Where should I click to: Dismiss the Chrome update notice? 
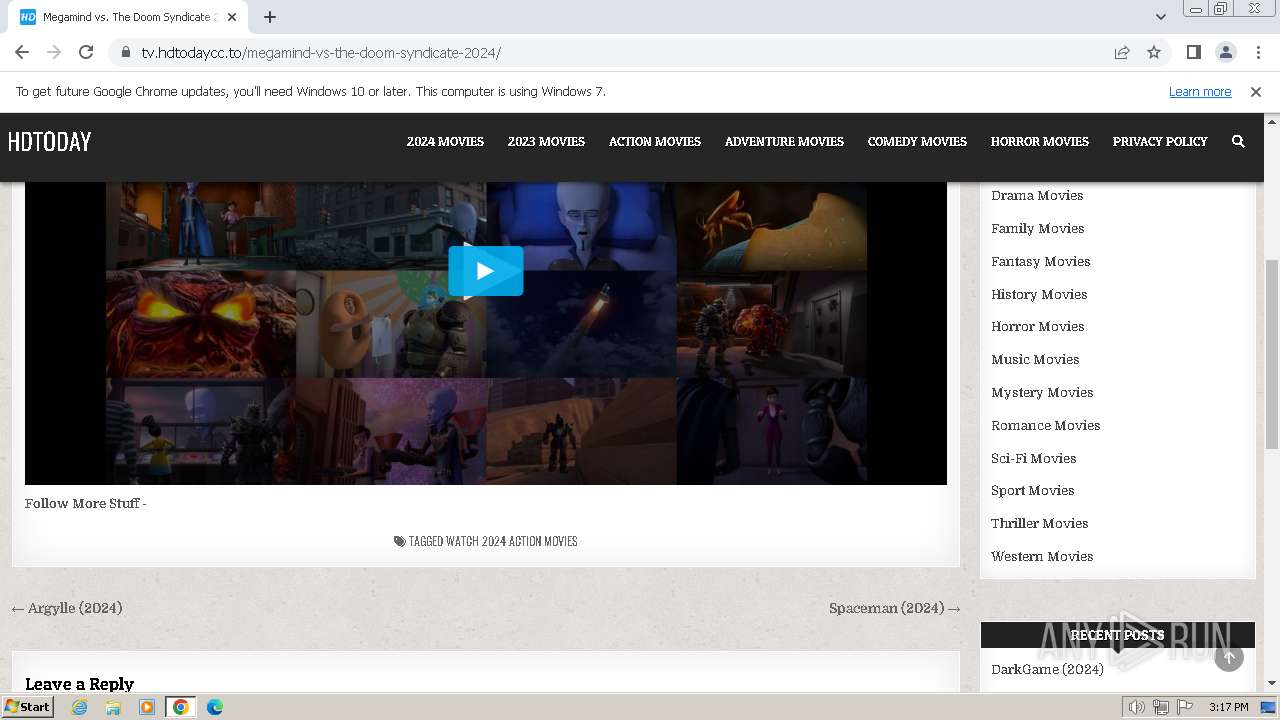(1256, 92)
